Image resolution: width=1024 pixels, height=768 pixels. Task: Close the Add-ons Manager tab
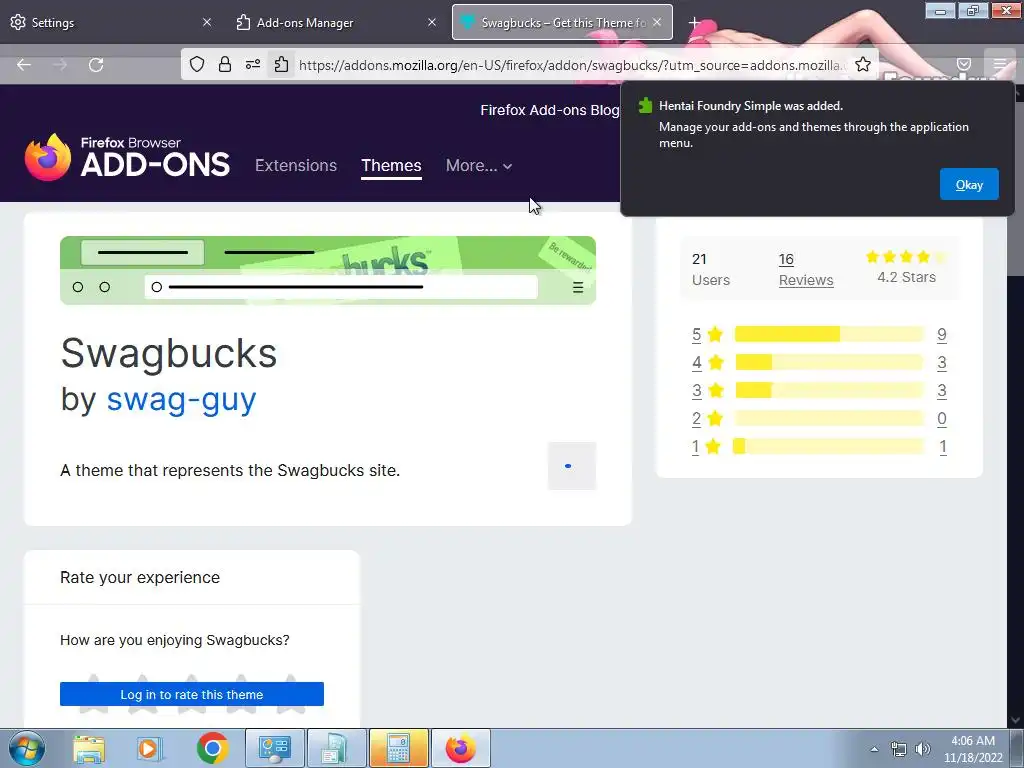point(432,22)
